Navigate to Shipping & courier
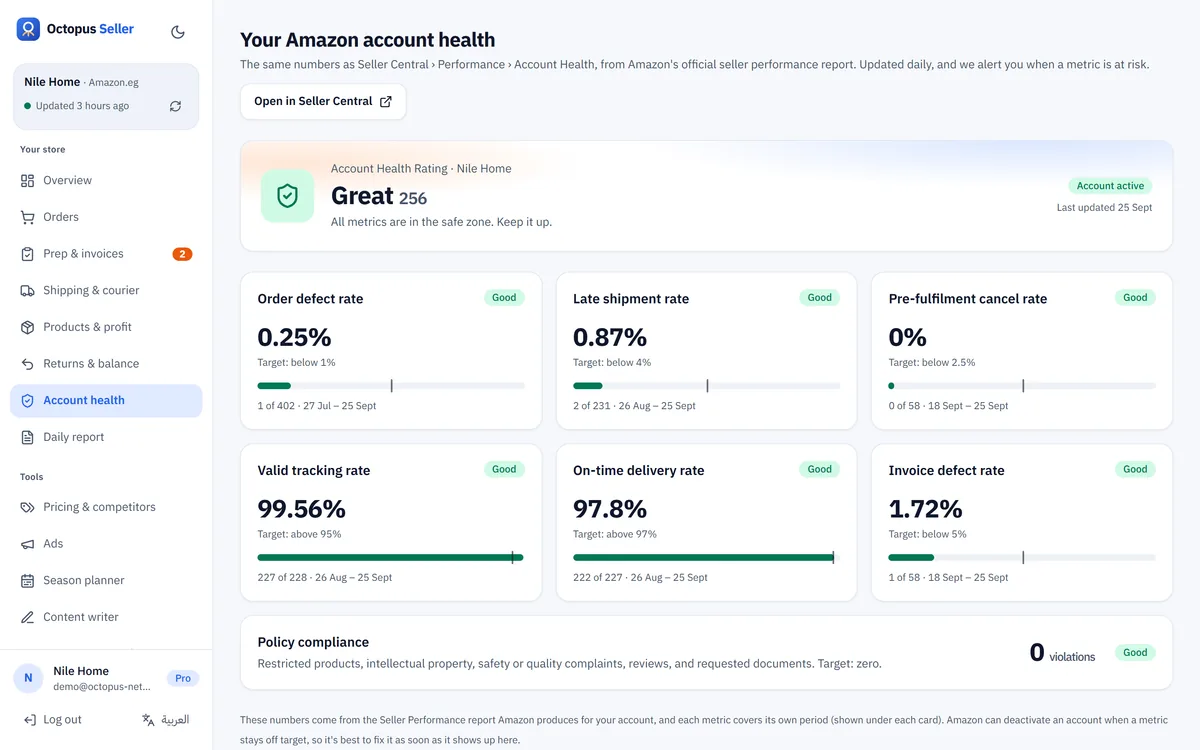This screenshot has width=1200, height=750. click(106, 290)
